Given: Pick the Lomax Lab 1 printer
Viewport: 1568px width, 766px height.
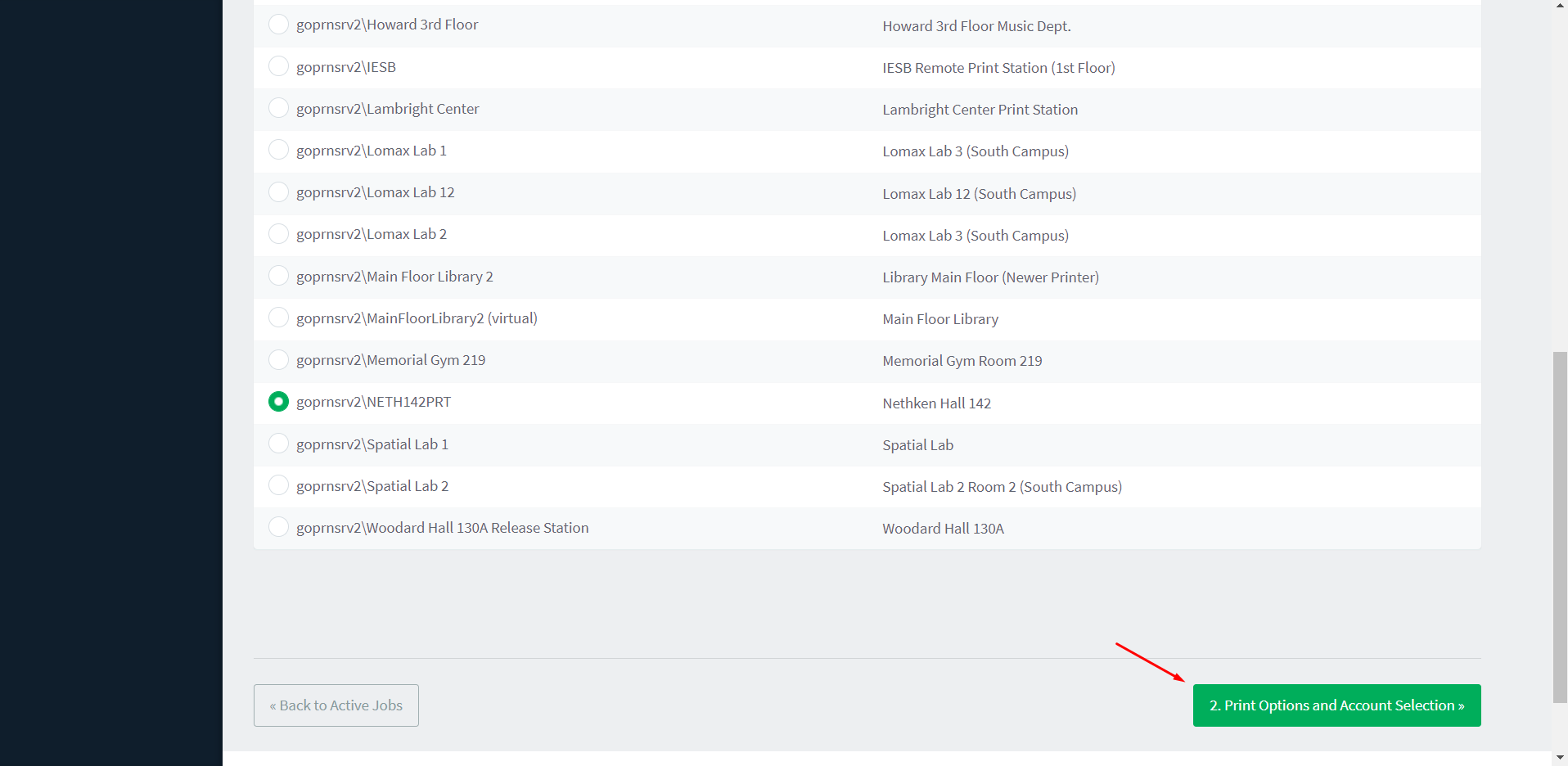Looking at the screenshot, I should [x=278, y=150].
